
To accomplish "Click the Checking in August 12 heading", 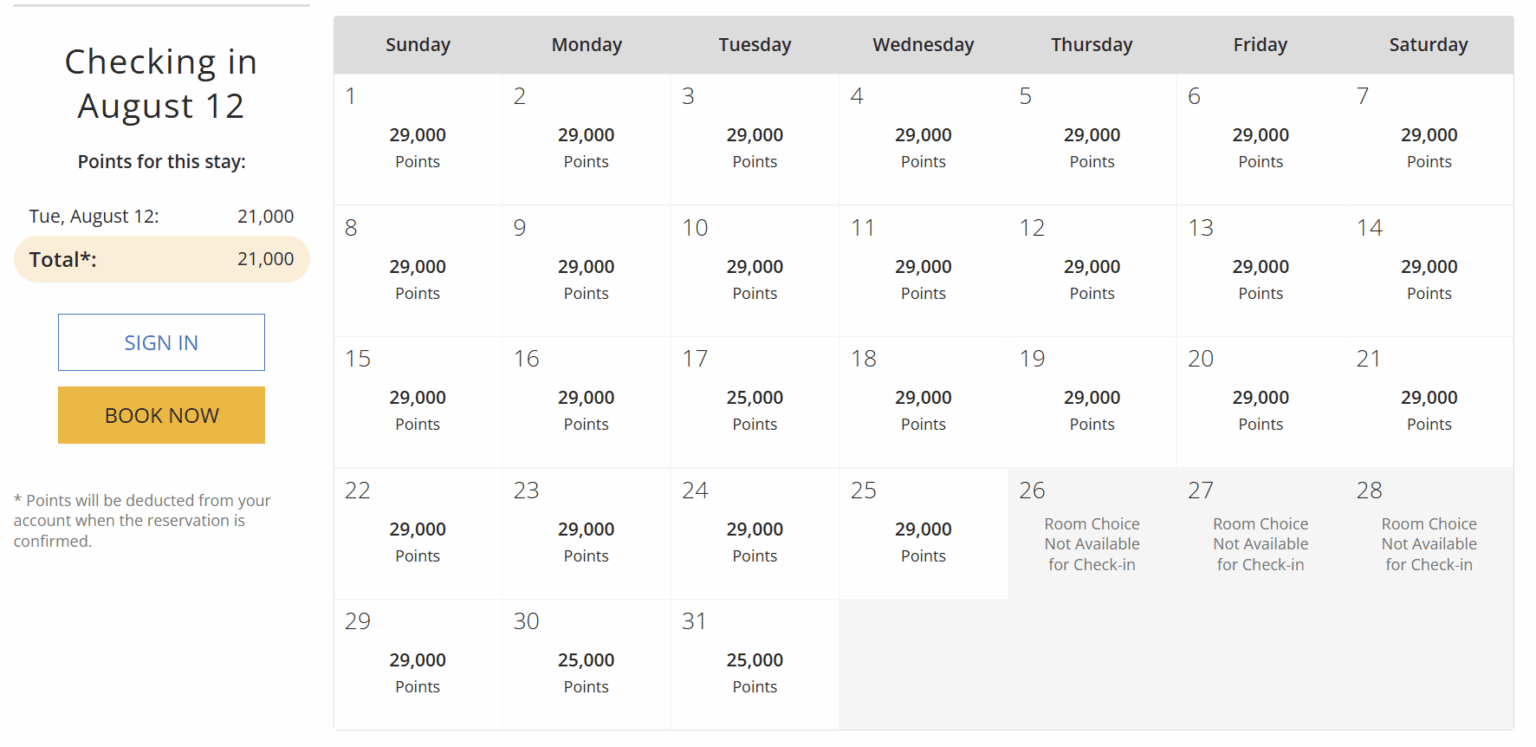I will click(x=161, y=83).
